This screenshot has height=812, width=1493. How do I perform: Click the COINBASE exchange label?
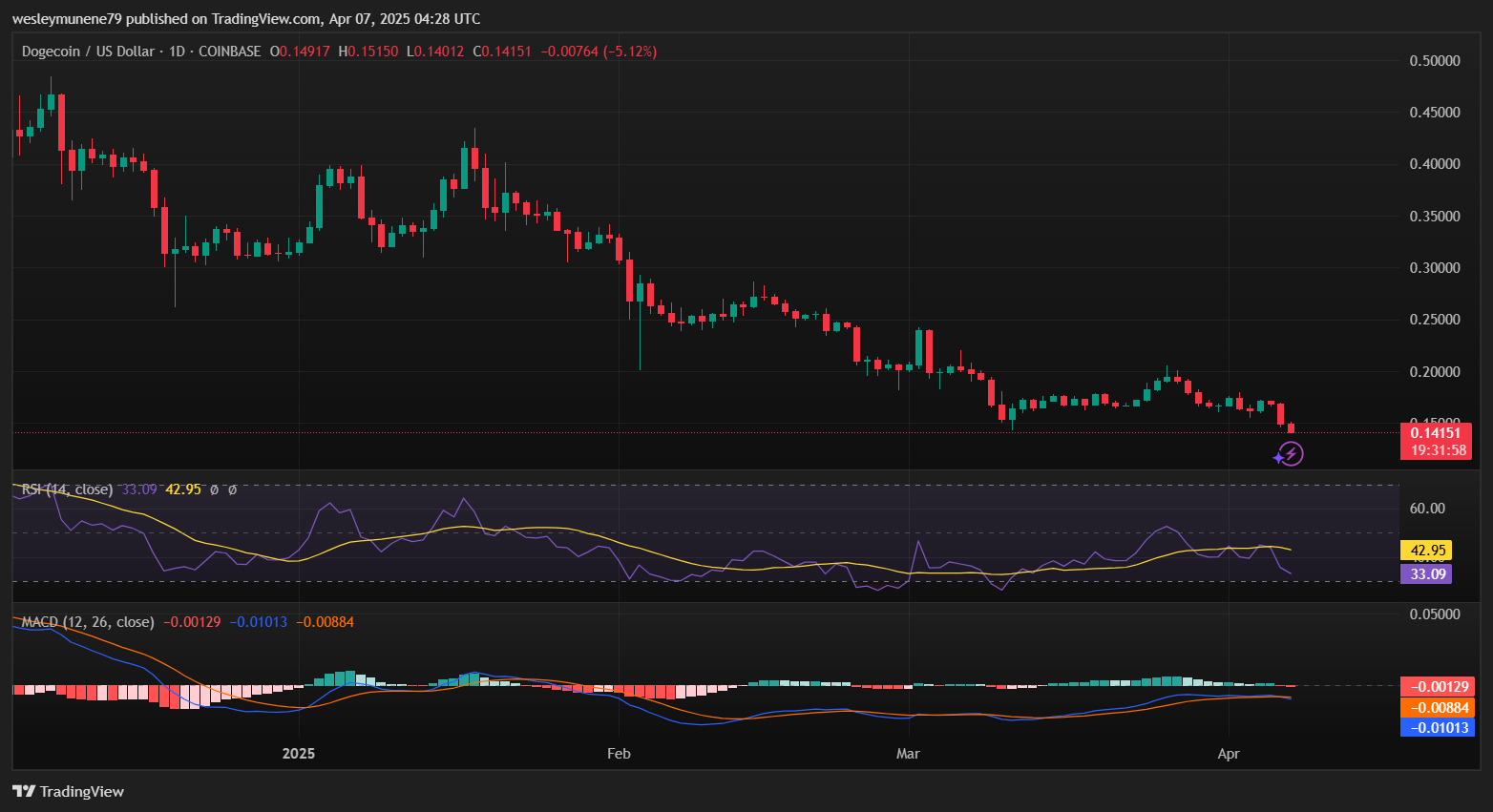pos(229,52)
